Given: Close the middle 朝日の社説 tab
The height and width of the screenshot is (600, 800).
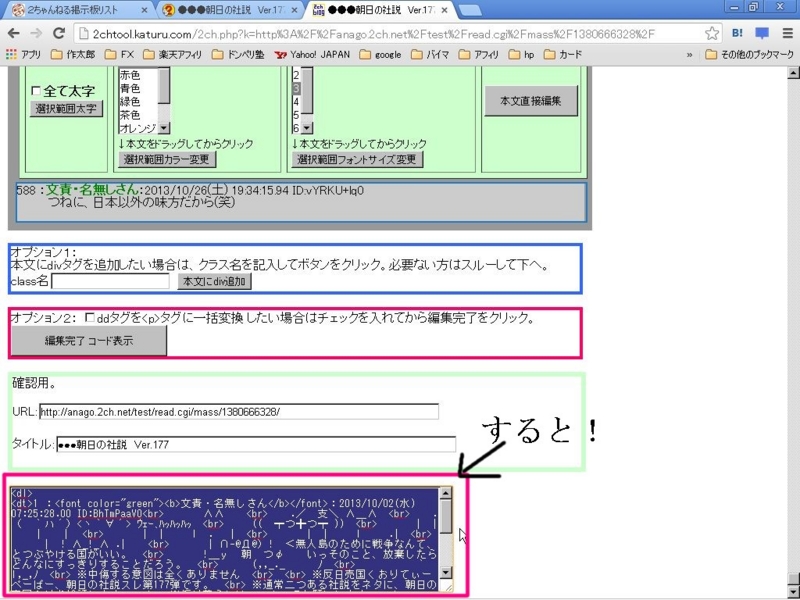Looking at the screenshot, I should (x=293, y=10).
